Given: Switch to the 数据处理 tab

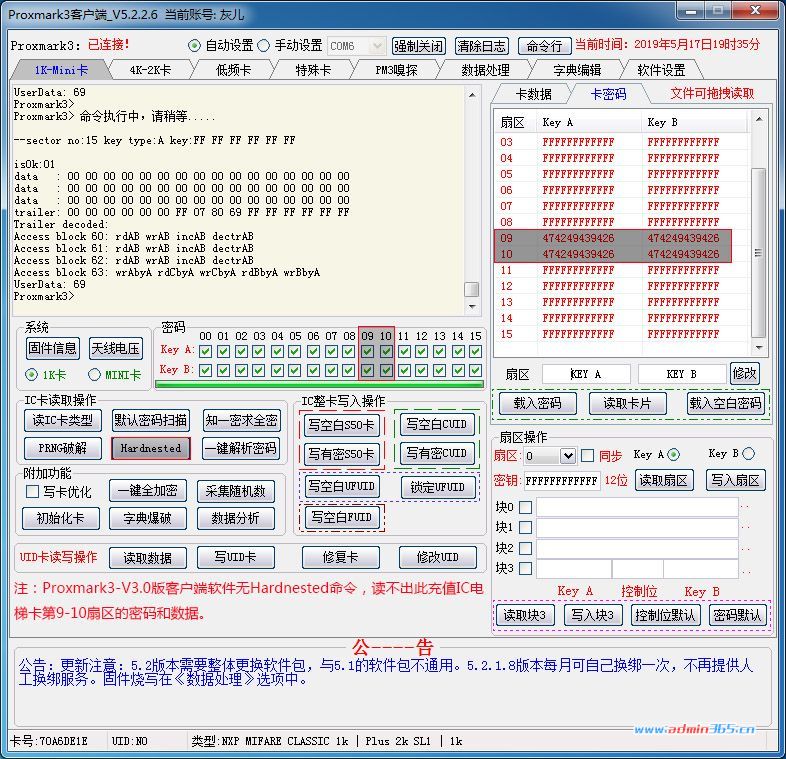Looking at the screenshot, I should (x=485, y=70).
